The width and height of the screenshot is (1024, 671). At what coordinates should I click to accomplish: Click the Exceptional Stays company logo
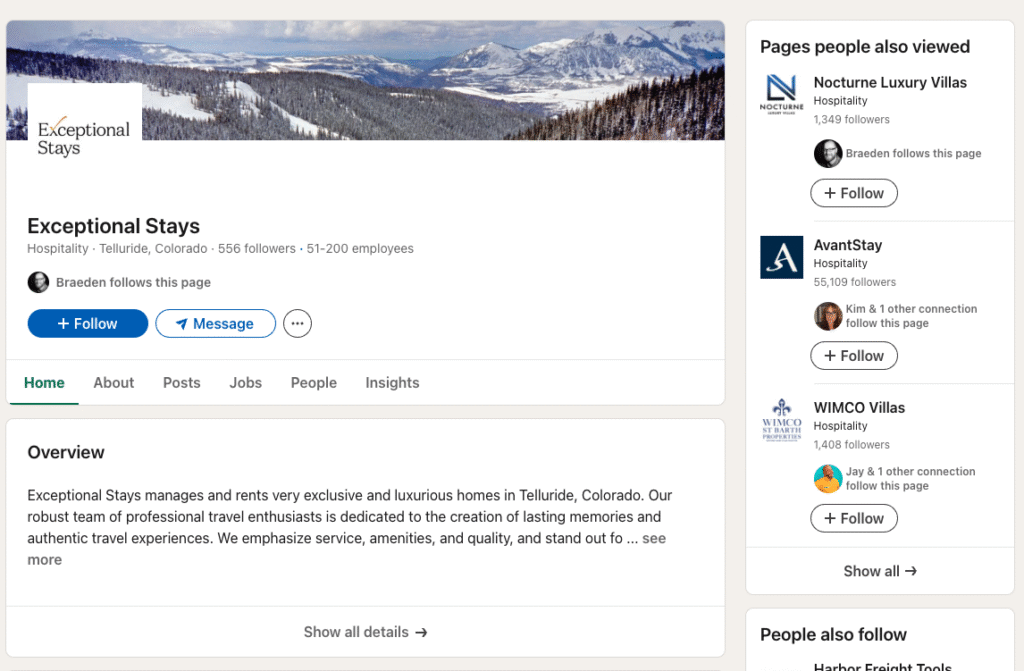click(x=84, y=138)
